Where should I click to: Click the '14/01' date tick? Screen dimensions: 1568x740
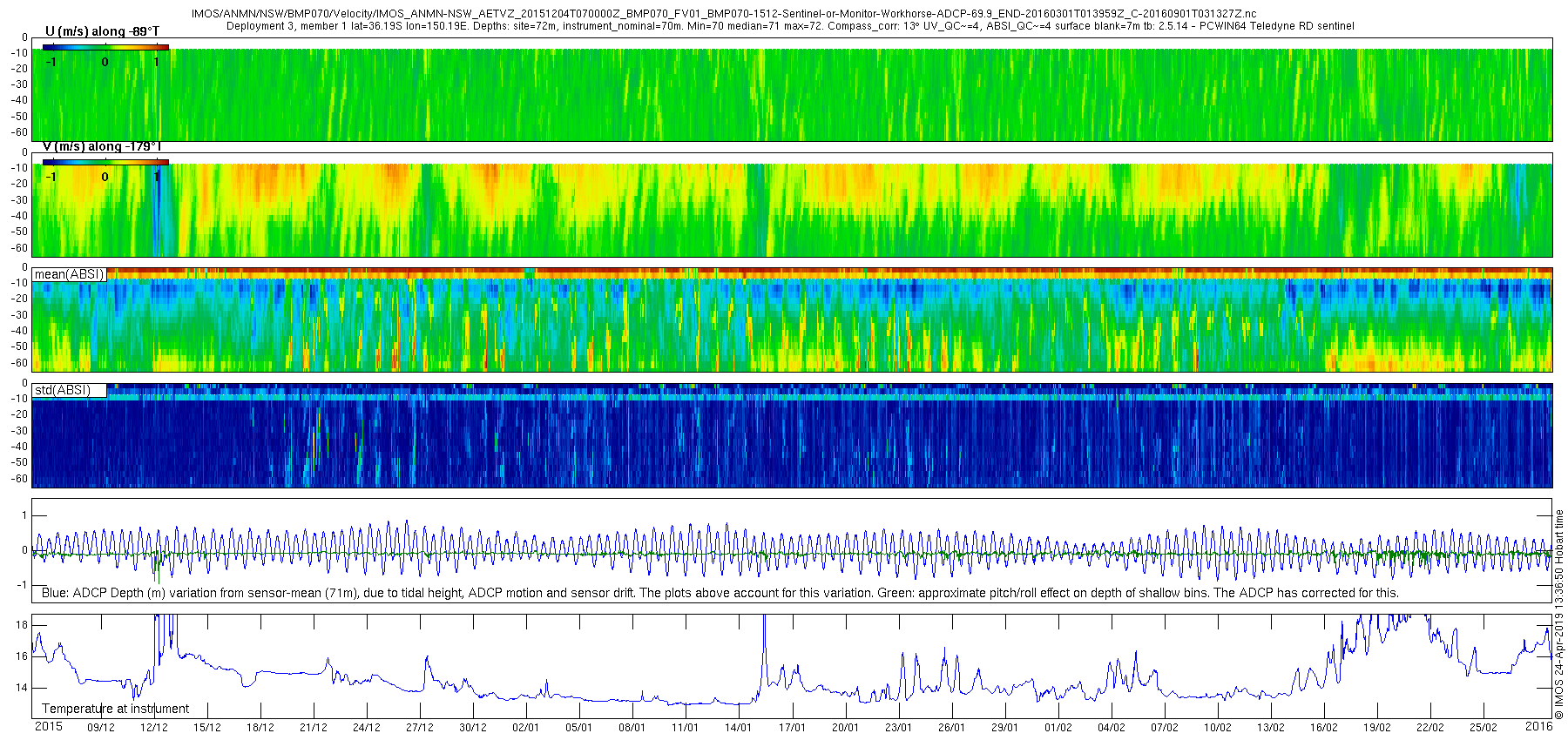[x=739, y=728]
